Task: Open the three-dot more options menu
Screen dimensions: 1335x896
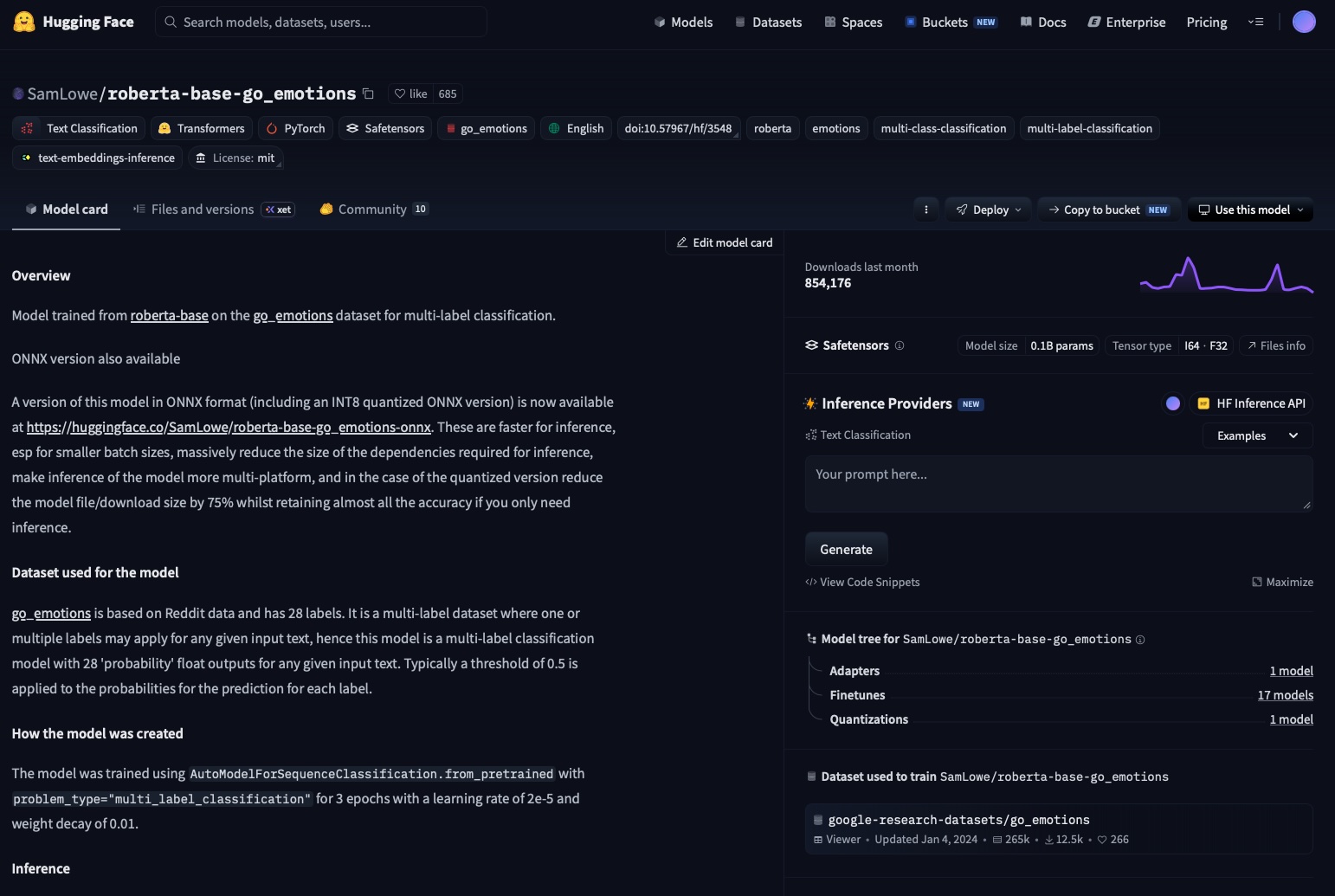Action: click(x=926, y=209)
